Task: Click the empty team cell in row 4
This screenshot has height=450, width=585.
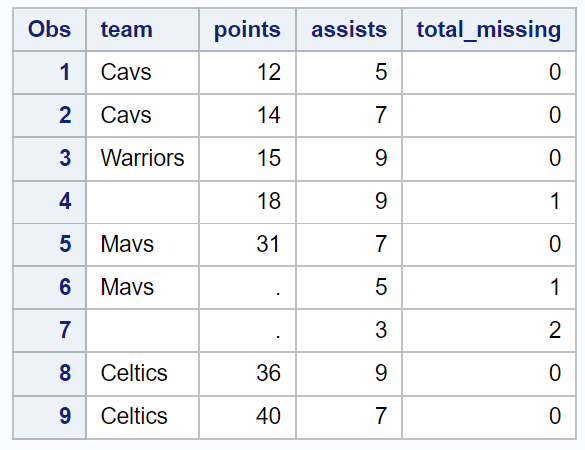Action: tap(143, 201)
